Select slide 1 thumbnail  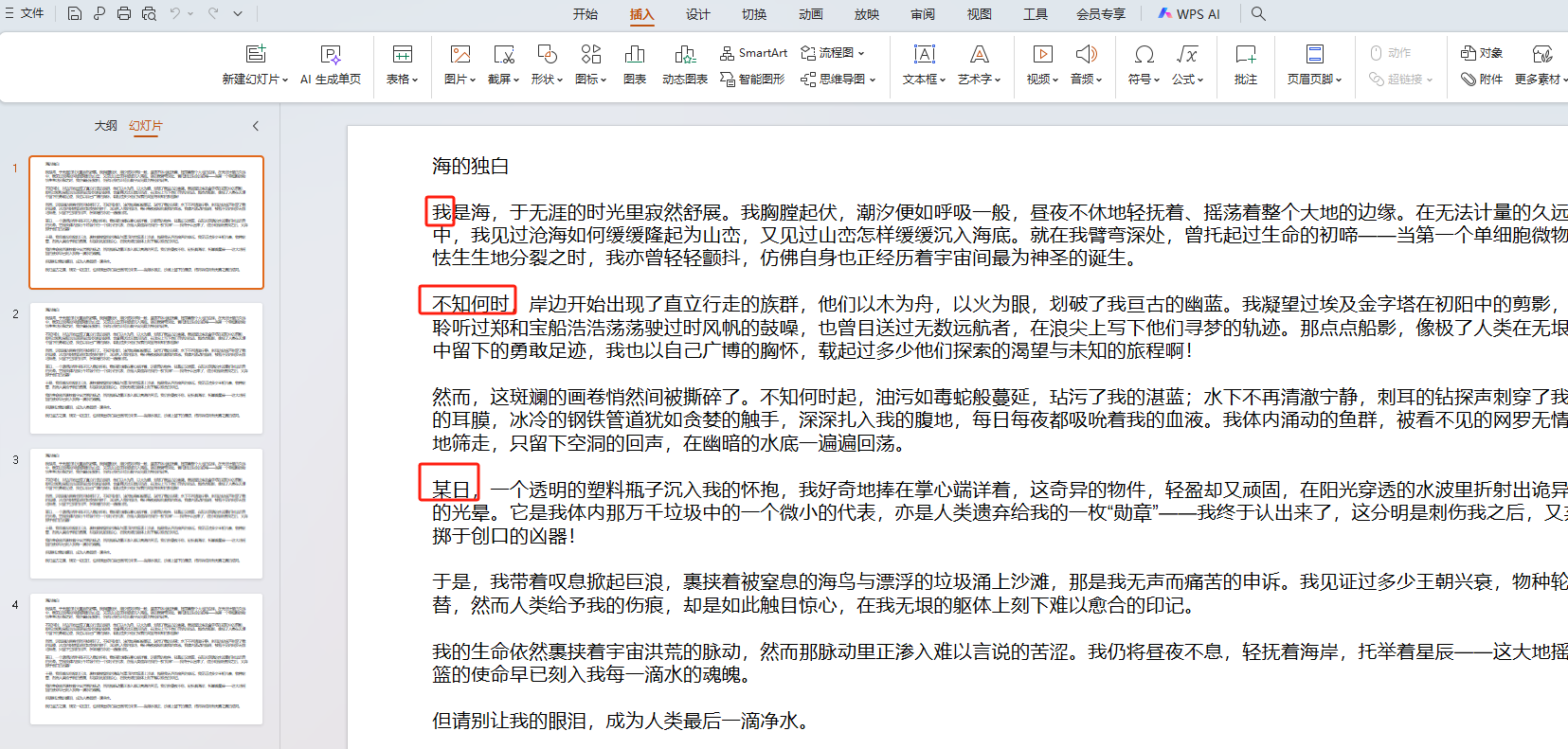[x=147, y=223]
